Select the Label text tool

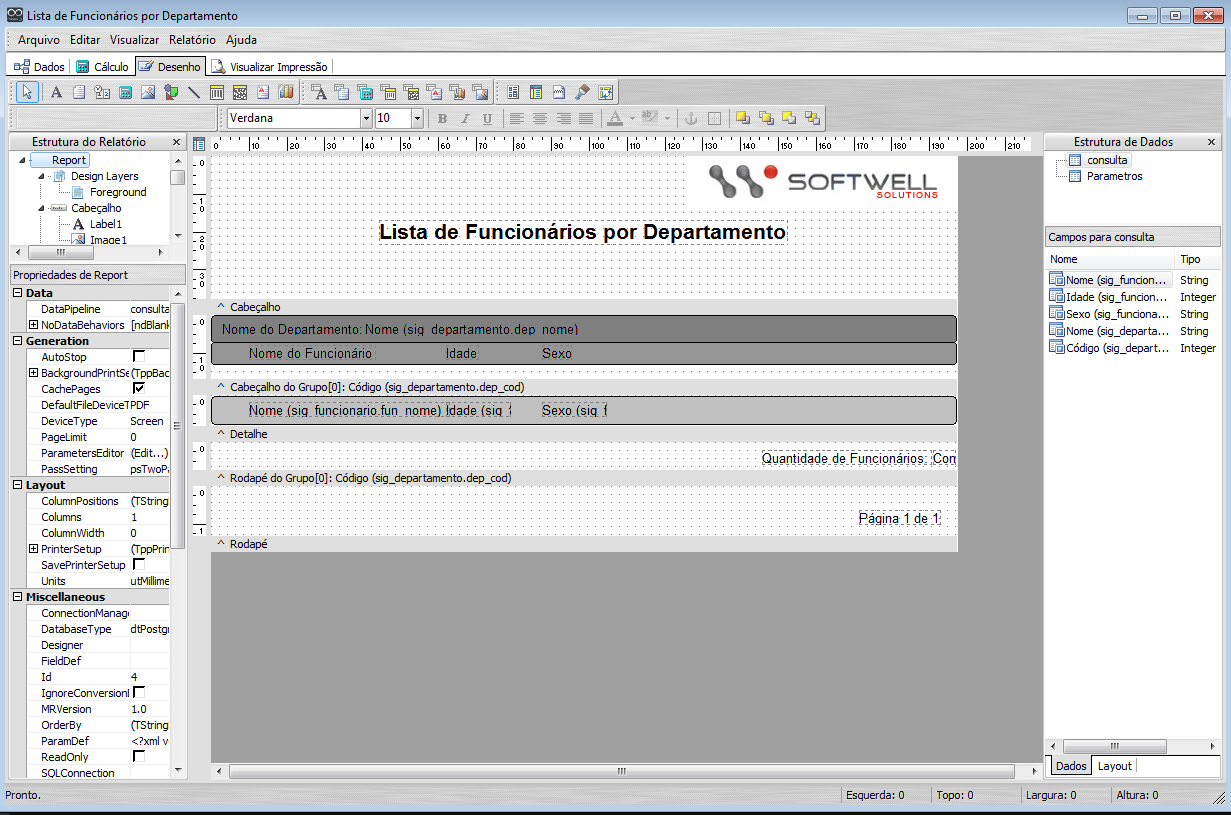tap(57, 92)
